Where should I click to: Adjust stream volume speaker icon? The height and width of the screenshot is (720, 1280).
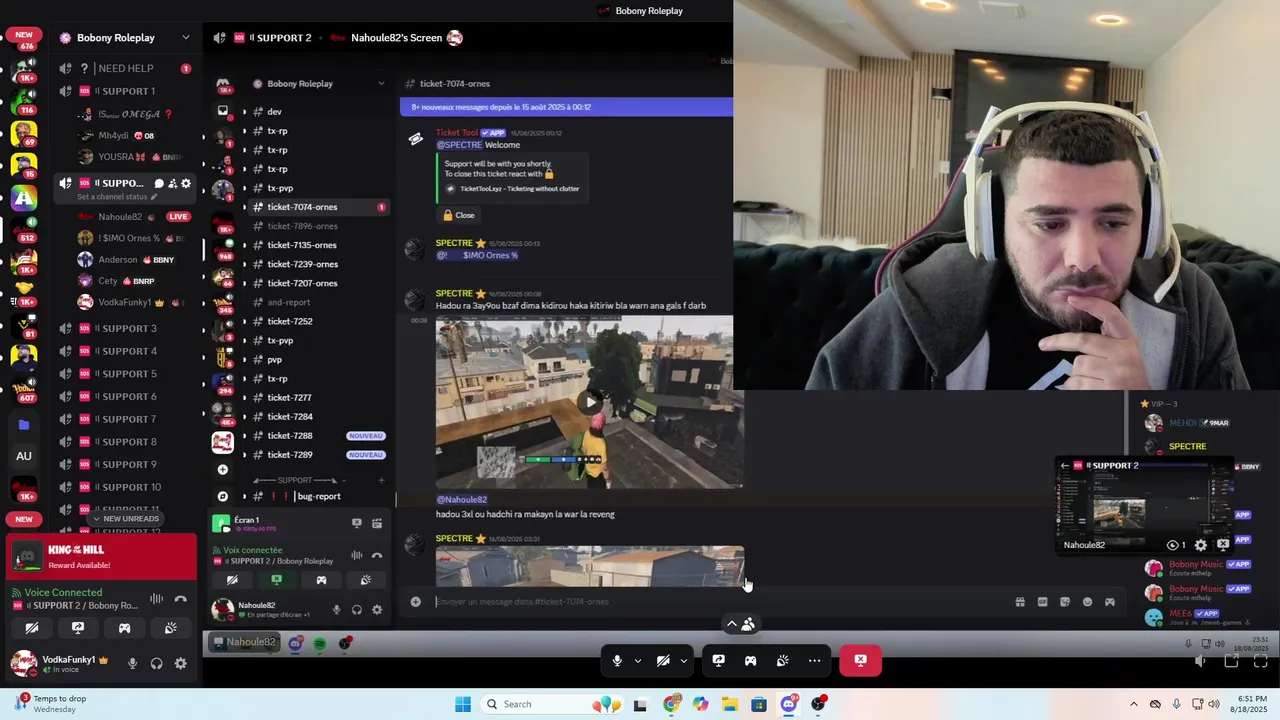1201,661
